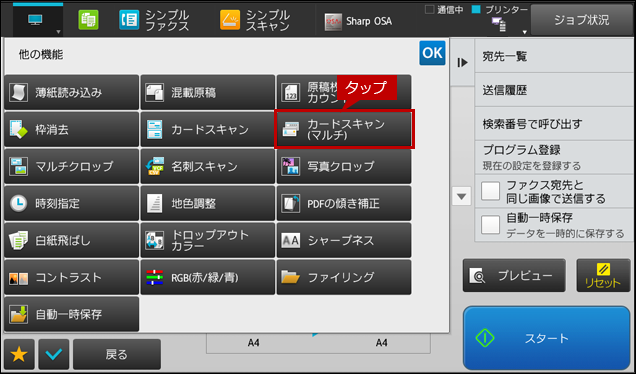This screenshot has width=636, height=374.
Task: Open RGB(赤/緑/青) color adjustment
Action: click(208, 277)
